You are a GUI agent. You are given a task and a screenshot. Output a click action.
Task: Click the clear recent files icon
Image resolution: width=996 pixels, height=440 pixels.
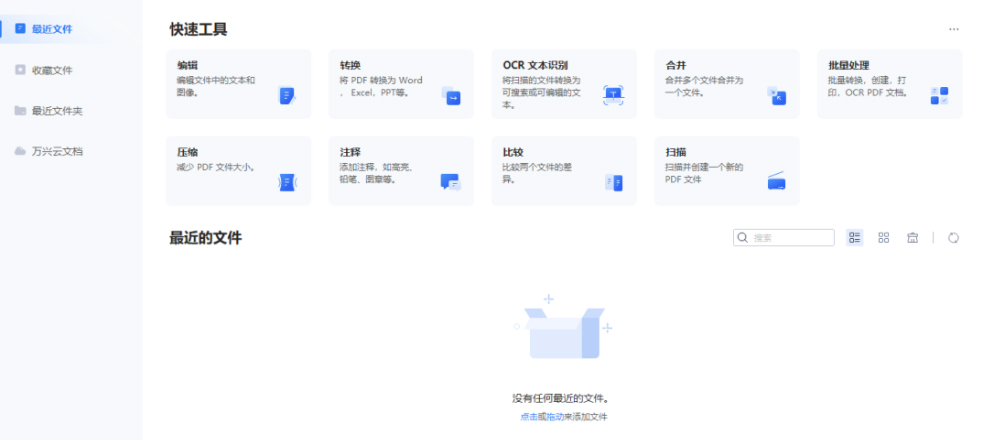(913, 237)
